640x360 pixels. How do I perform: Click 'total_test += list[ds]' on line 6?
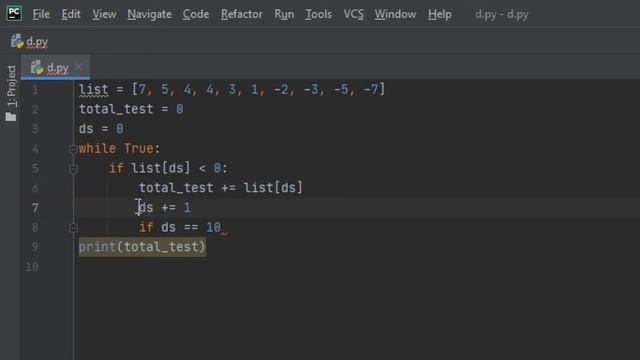pos(221,188)
